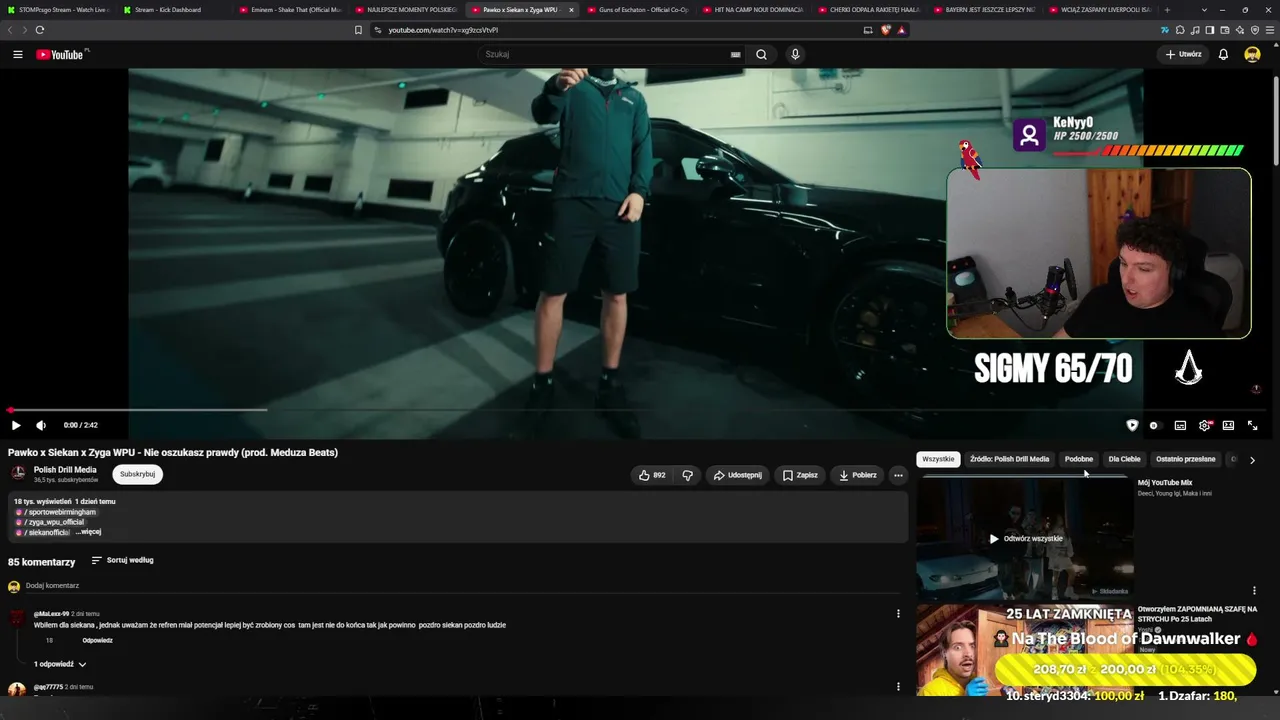The height and width of the screenshot is (720, 1280).
Task: Toggle subtitles on the player
Action: pos(1180,425)
